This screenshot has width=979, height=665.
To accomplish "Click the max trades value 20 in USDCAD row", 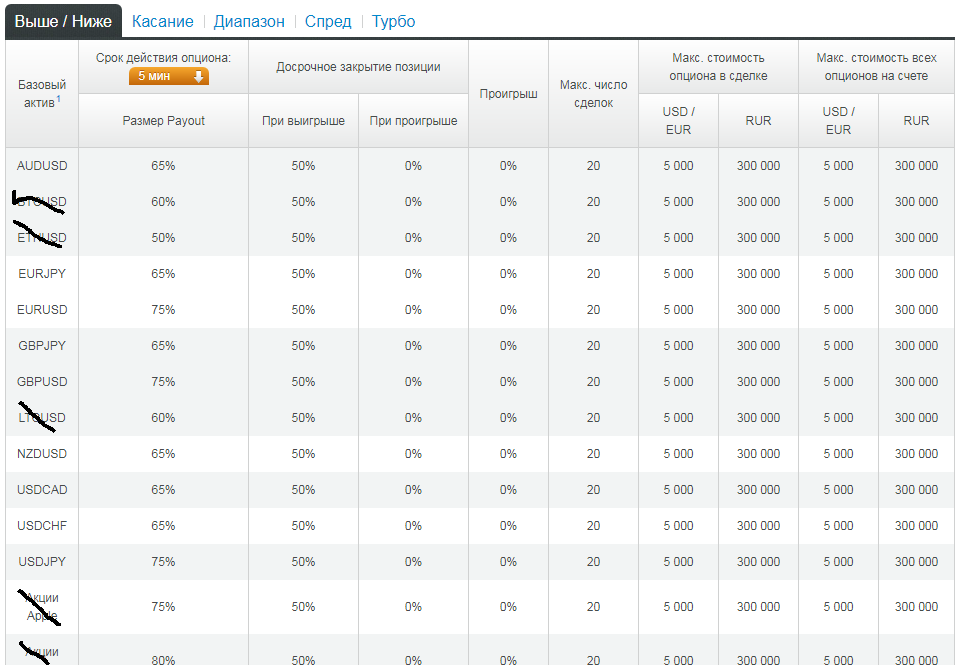I will coord(593,490).
